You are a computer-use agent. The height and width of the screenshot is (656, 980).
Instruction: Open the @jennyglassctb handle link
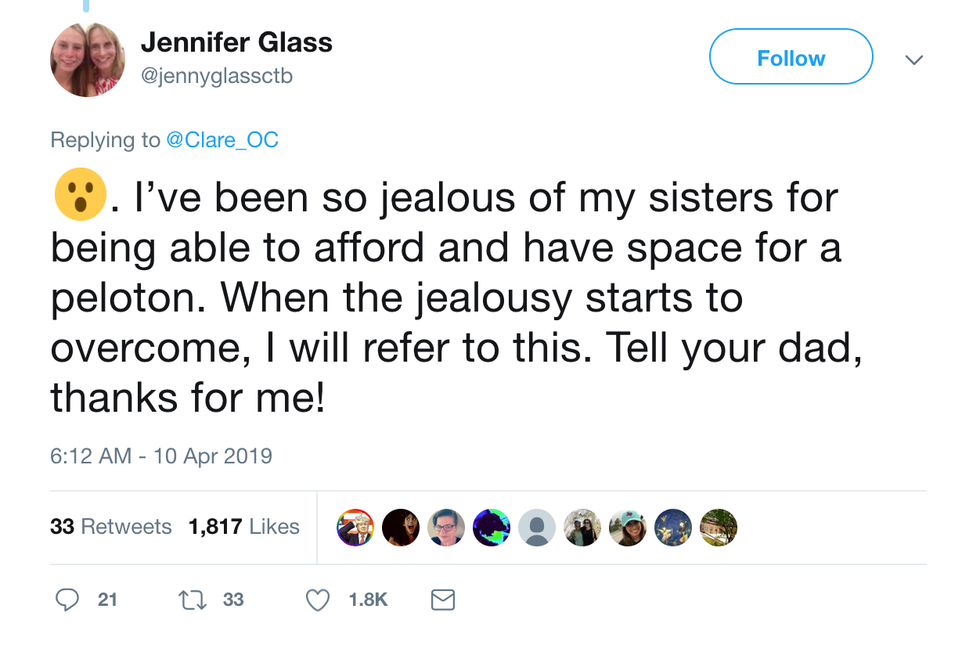(x=216, y=76)
